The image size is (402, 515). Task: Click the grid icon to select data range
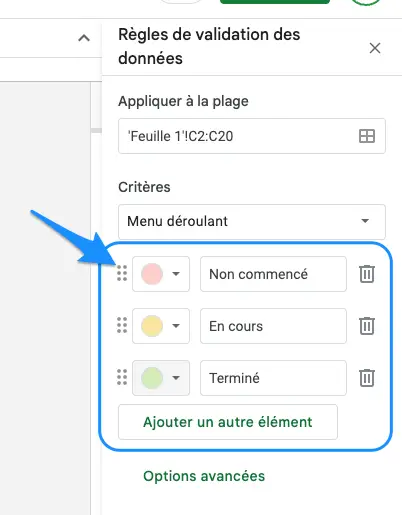(367, 136)
